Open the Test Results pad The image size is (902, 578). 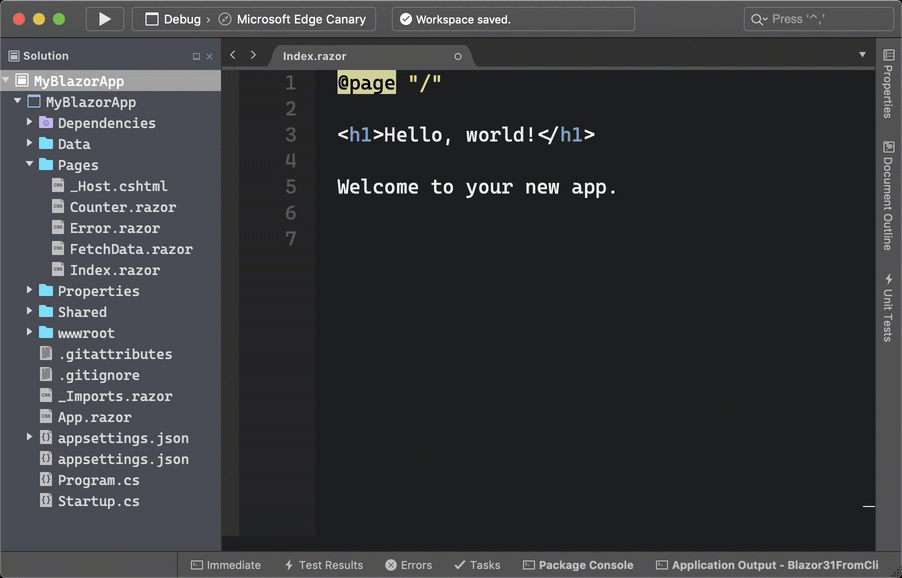(x=324, y=565)
